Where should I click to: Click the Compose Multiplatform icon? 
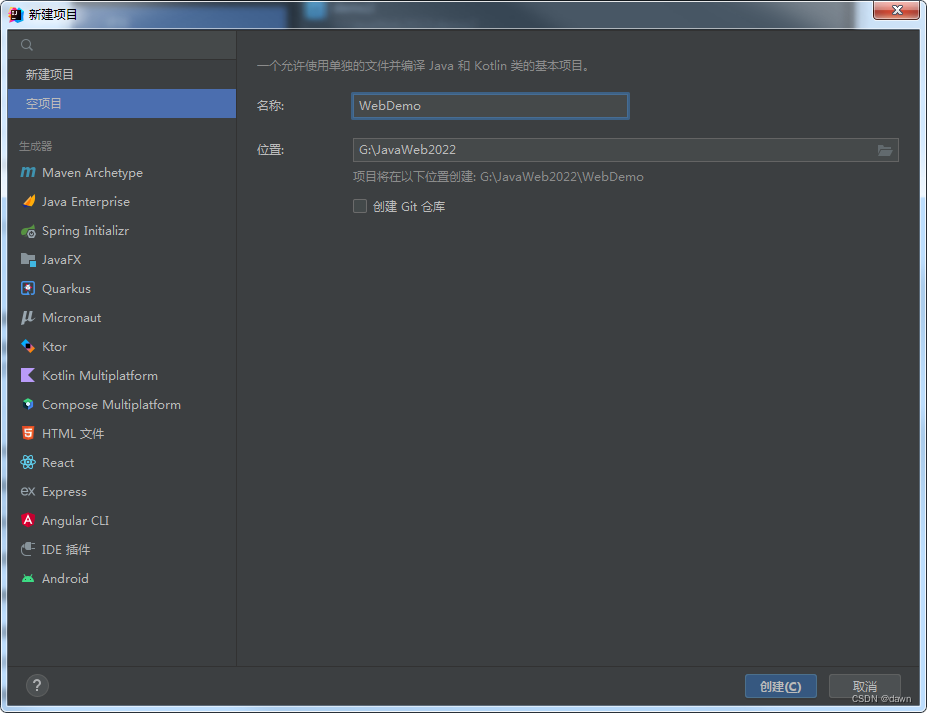pyautogui.click(x=28, y=404)
